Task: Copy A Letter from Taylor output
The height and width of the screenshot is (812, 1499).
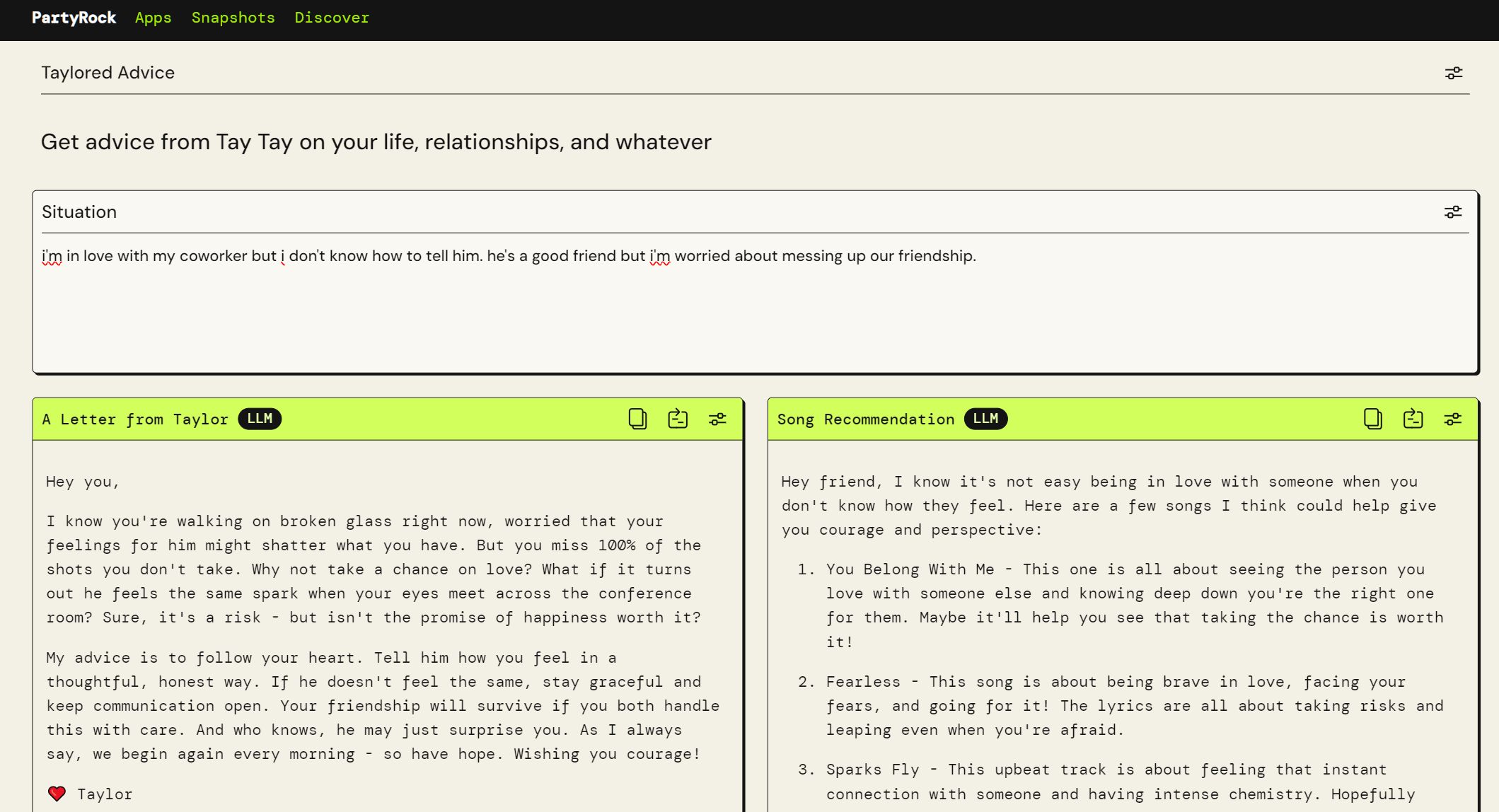Action: [x=637, y=419]
